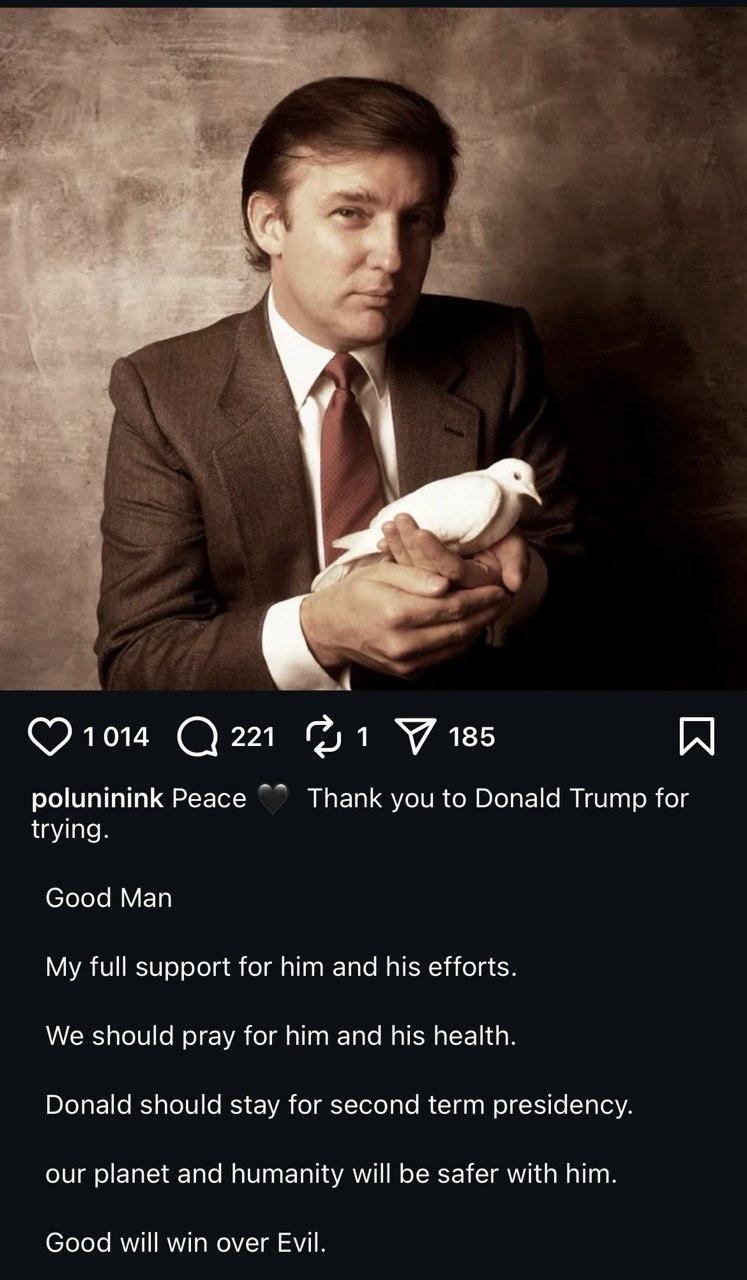This screenshot has width=747, height=1280.
Task: Tap the 185 shares count
Action: [x=472, y=737]
